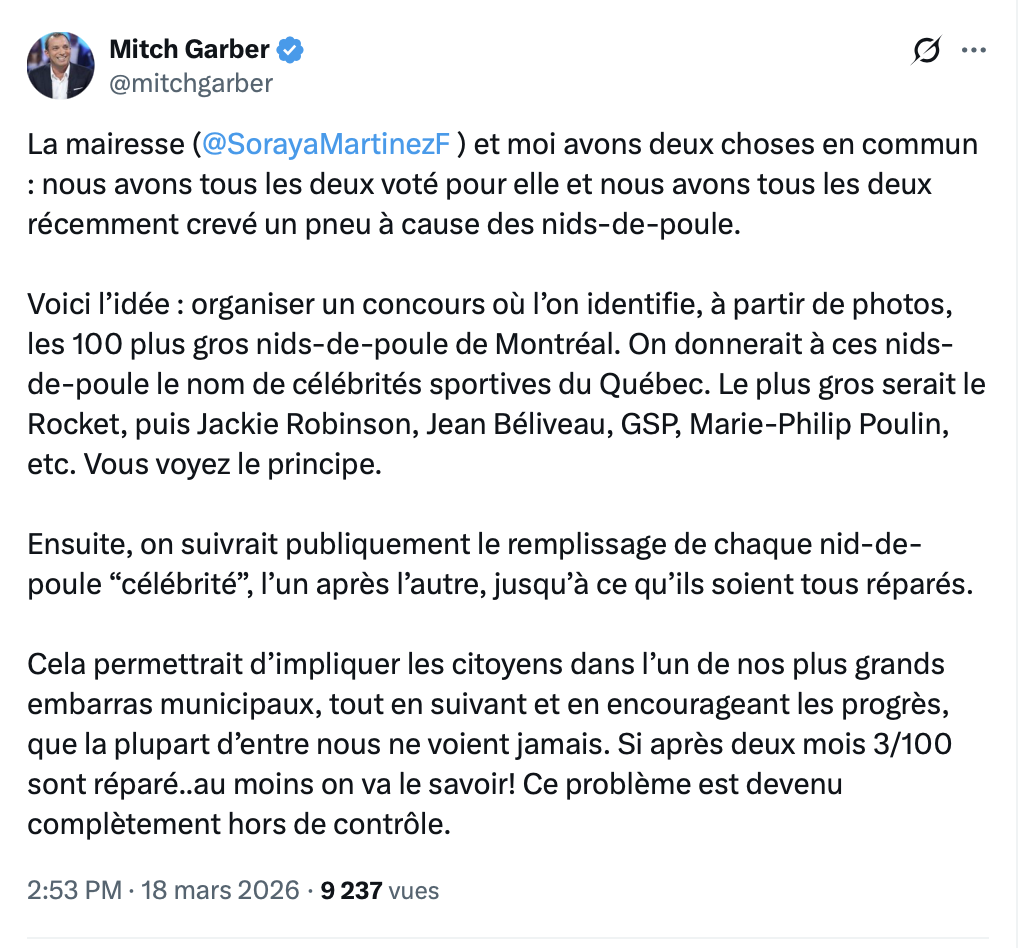The image size is (1018, 948).
Task: Open Mitch Garber's profile picture
Action: 60,66
